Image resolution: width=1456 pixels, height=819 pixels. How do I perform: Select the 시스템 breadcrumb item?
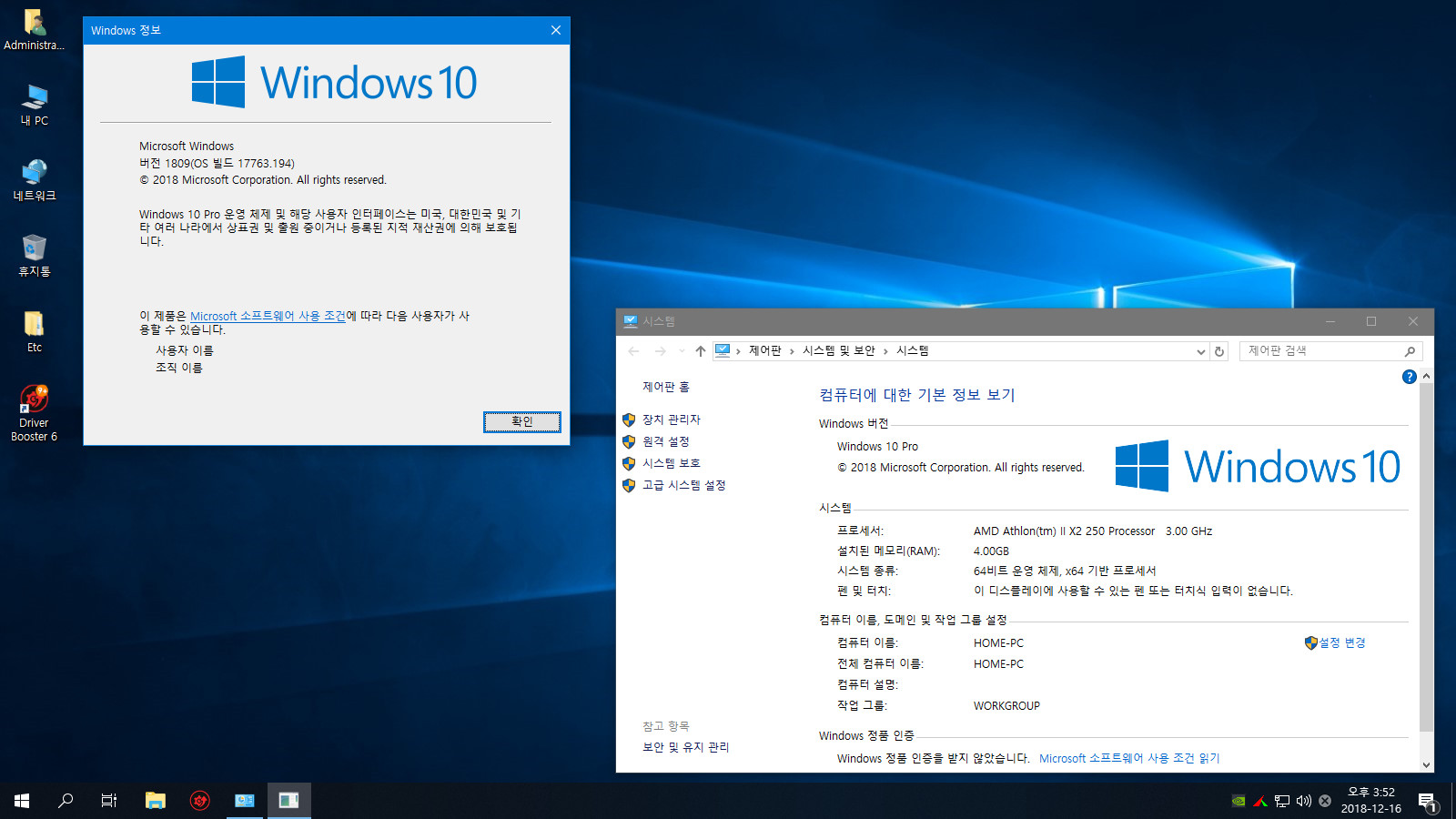coord(913,351)
